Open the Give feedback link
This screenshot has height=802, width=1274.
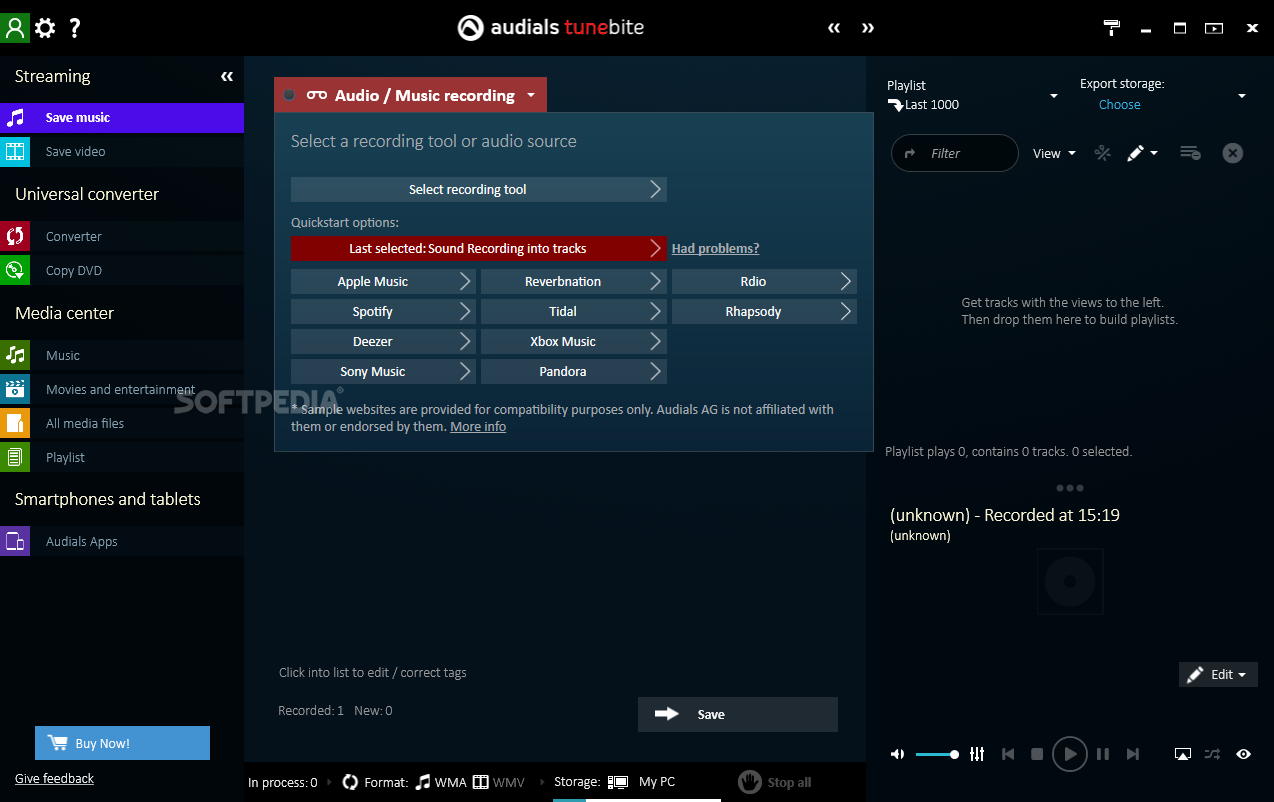[54, 779]
